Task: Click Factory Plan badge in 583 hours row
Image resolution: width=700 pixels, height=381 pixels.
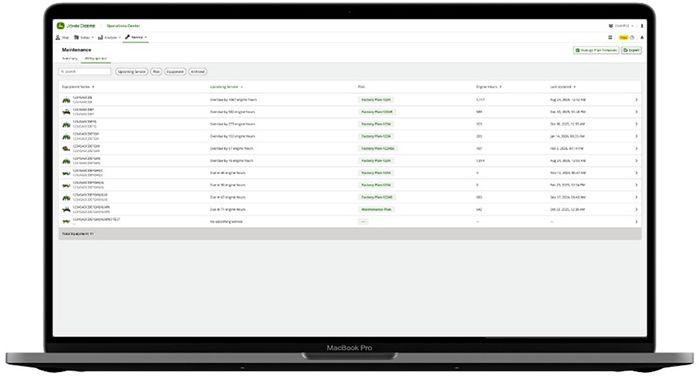Action: click(x=377, y=112)
